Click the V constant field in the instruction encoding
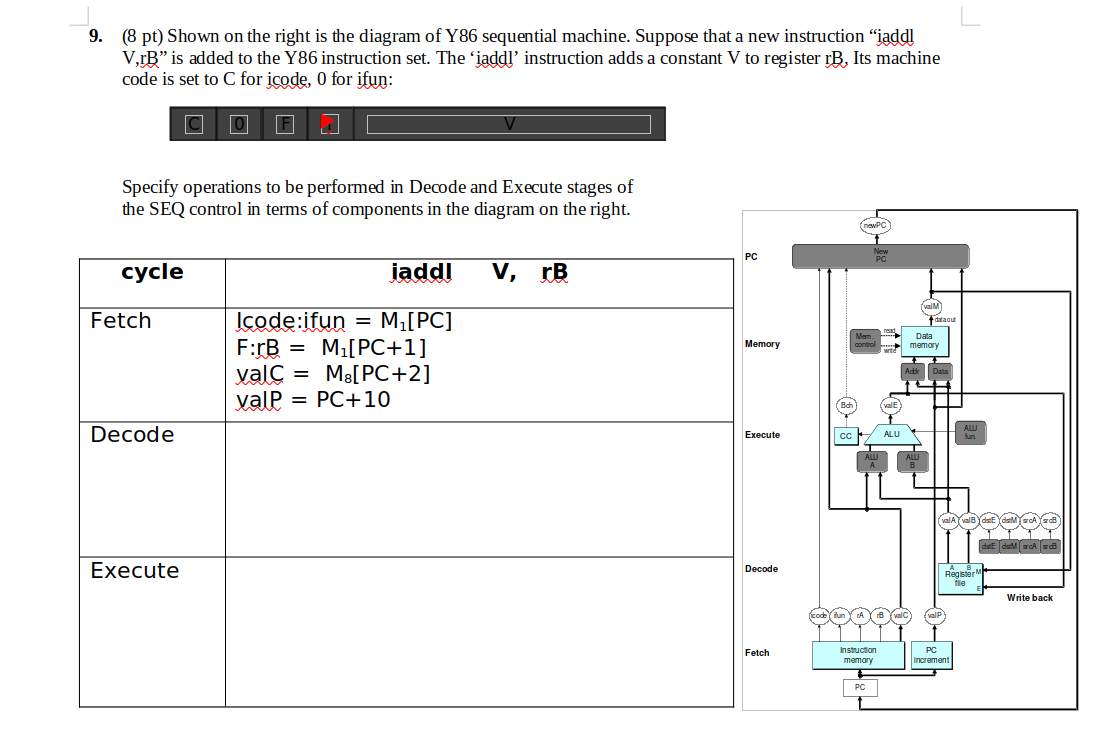 tap(508, 123)
